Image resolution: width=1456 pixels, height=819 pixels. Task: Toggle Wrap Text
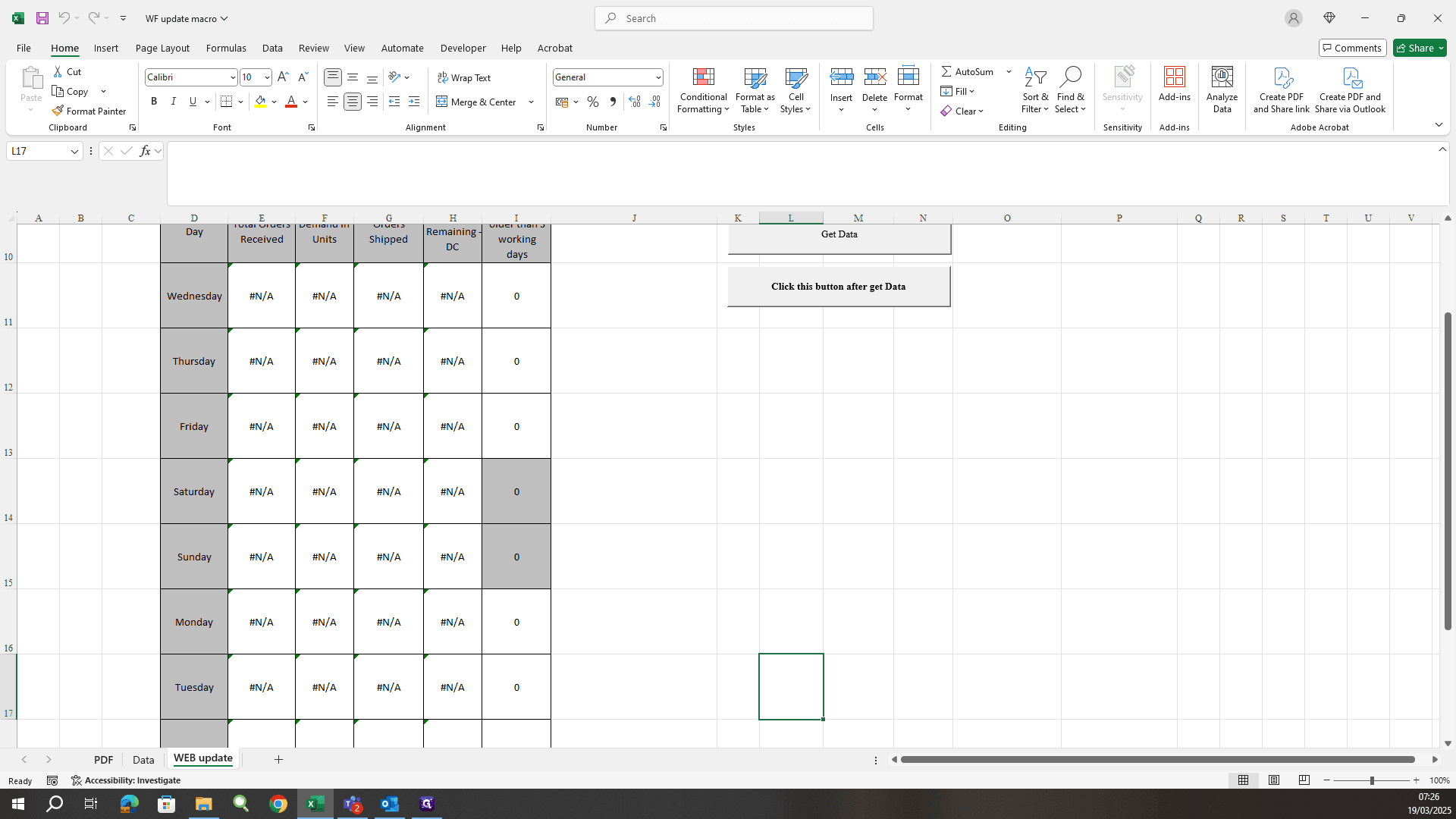464,77
